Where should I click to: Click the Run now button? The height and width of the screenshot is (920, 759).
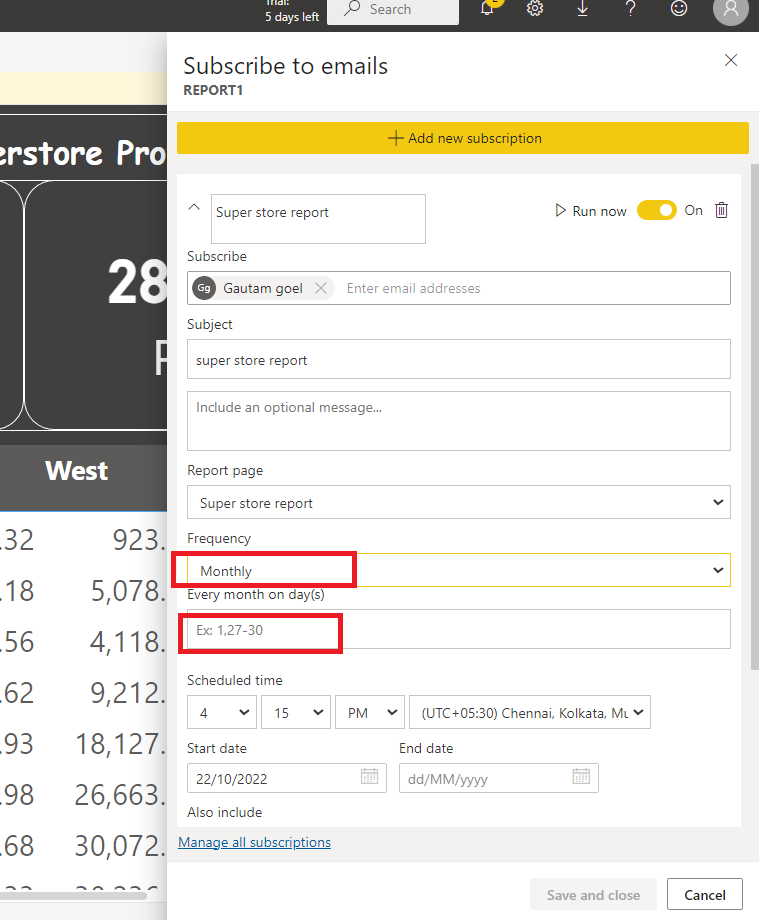pos(591,211)
